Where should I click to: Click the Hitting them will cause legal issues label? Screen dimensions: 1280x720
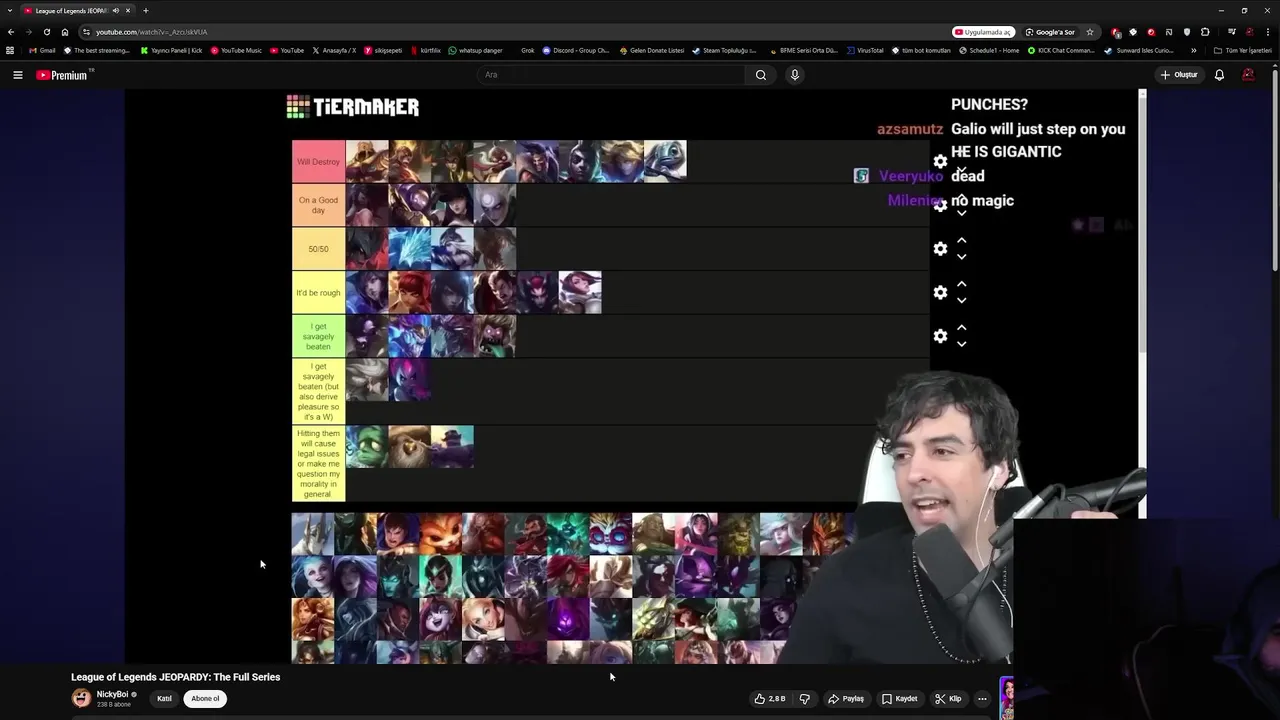click(318, 464)
